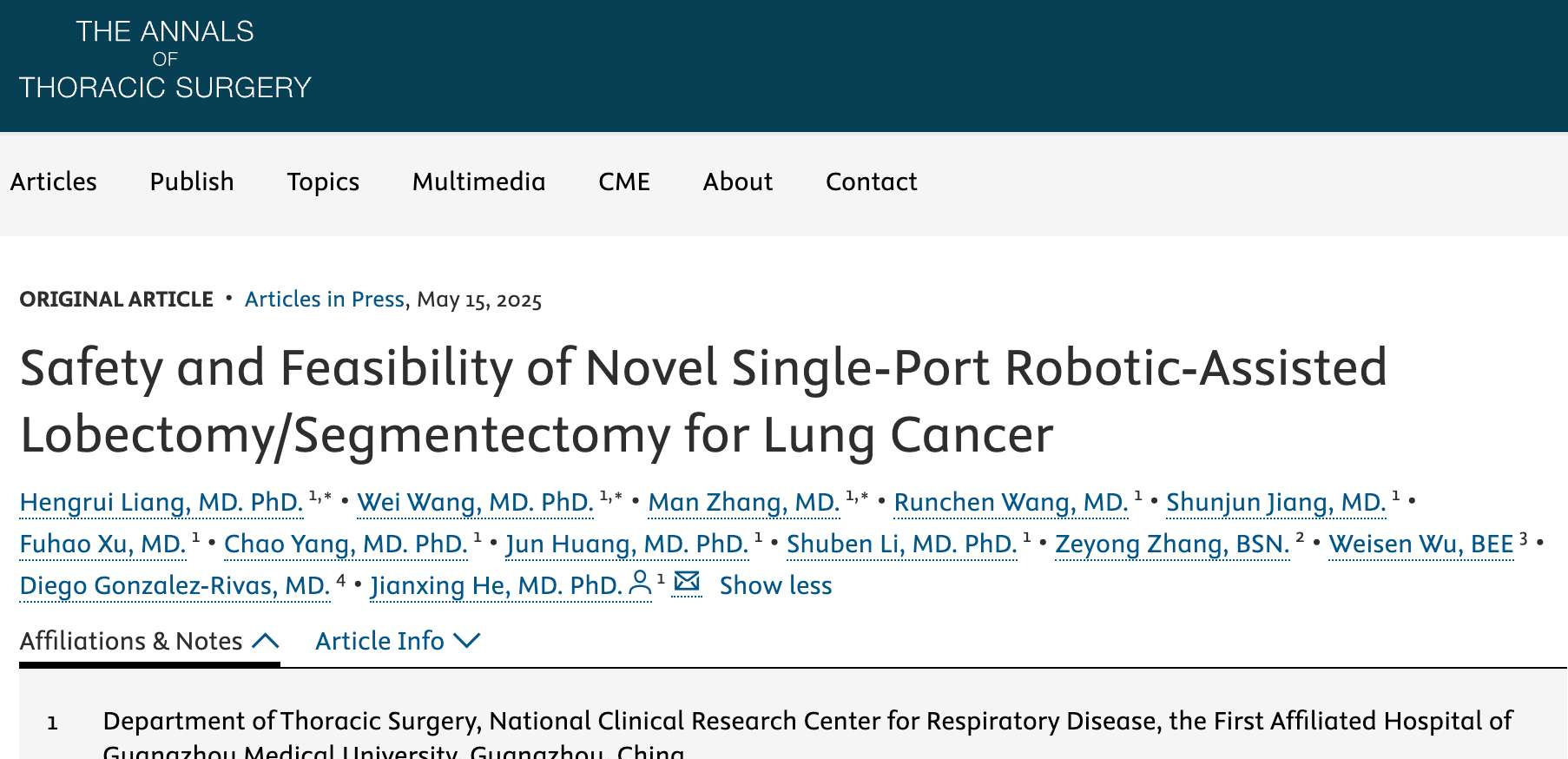
Task: Open author Hengrui Liang, MD. PhD. link
Action: coord(161,503)
